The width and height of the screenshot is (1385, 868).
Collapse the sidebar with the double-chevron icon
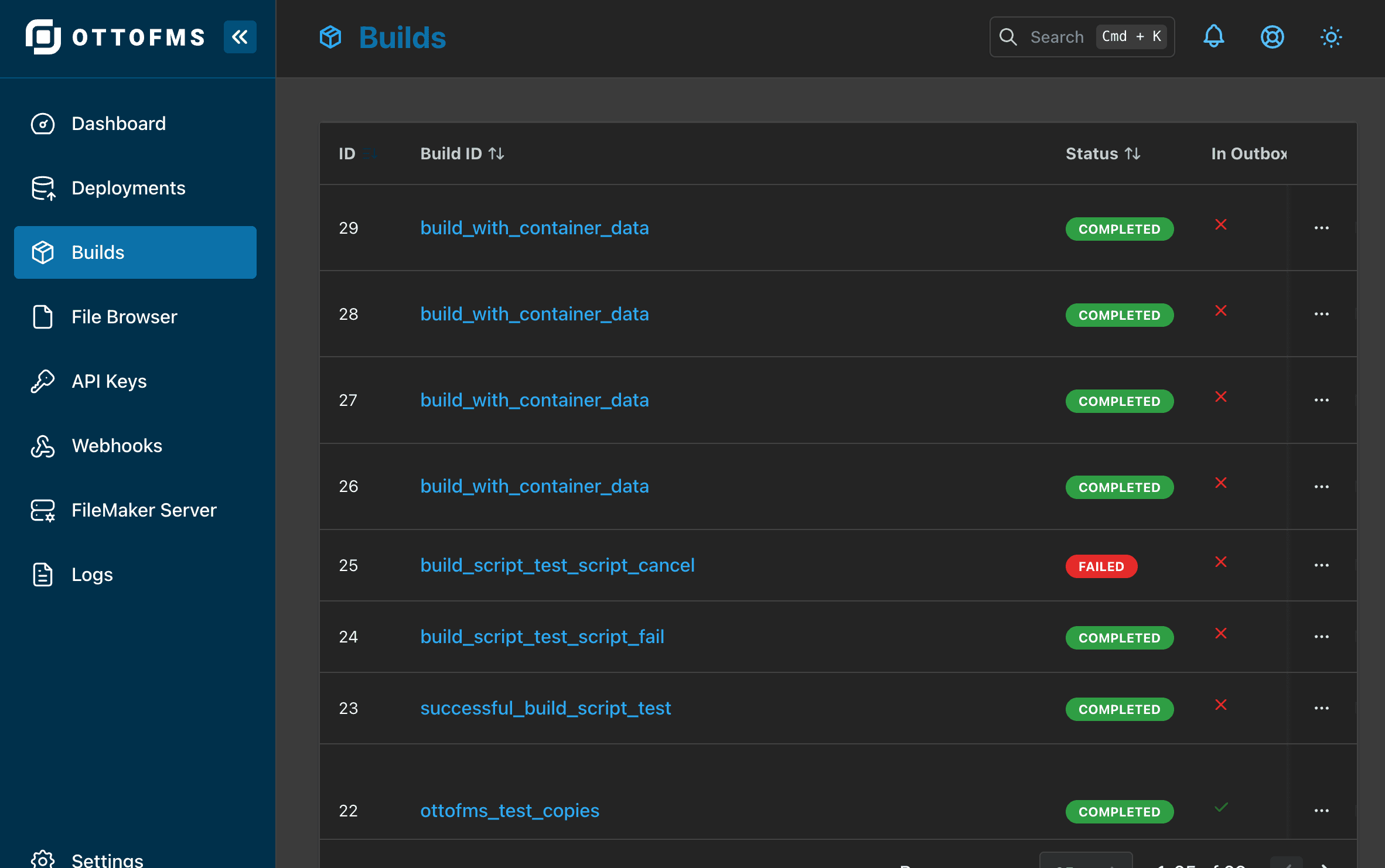(x=240, y=36)
